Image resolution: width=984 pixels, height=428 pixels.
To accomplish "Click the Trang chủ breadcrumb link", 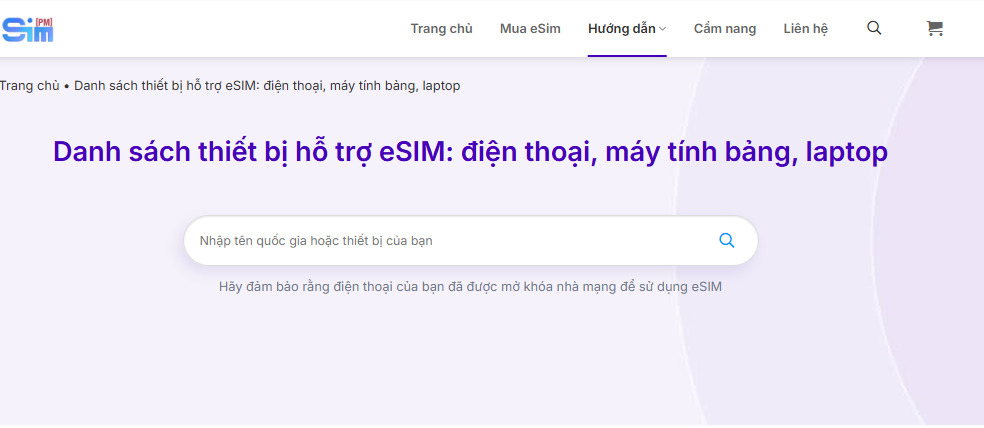I will (29, 86).
